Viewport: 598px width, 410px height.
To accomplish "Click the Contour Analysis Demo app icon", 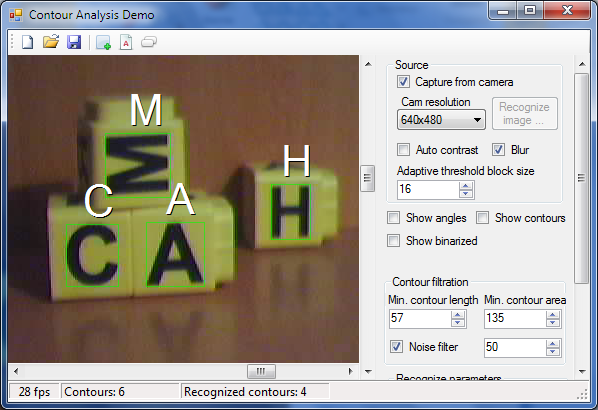I will (16, 15).
